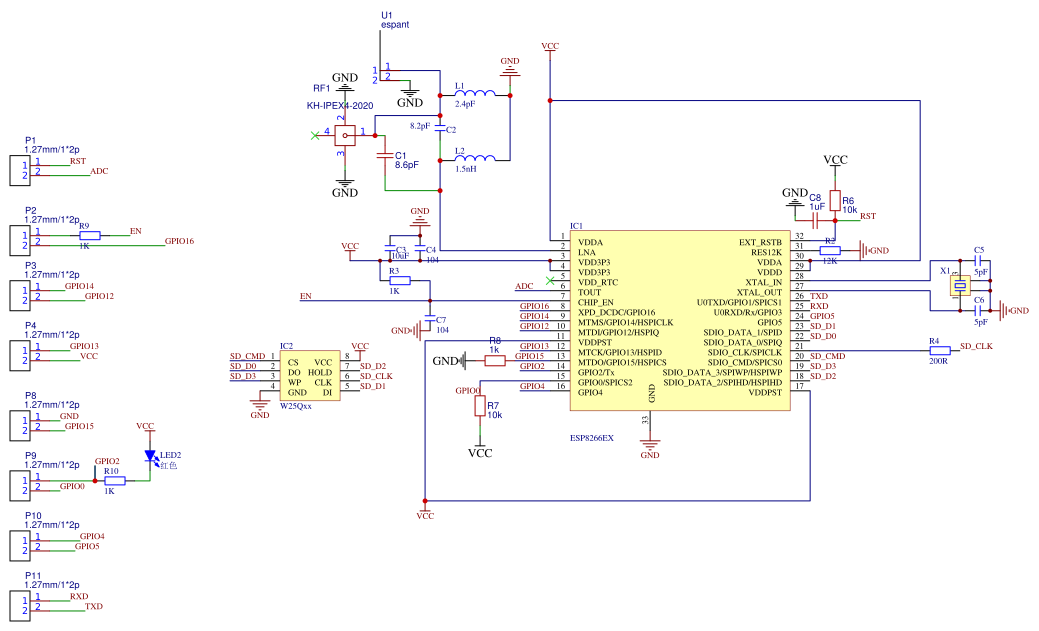
Task: Click the R10 1K resistor near LED2
Action: click(x=115, y=481)
